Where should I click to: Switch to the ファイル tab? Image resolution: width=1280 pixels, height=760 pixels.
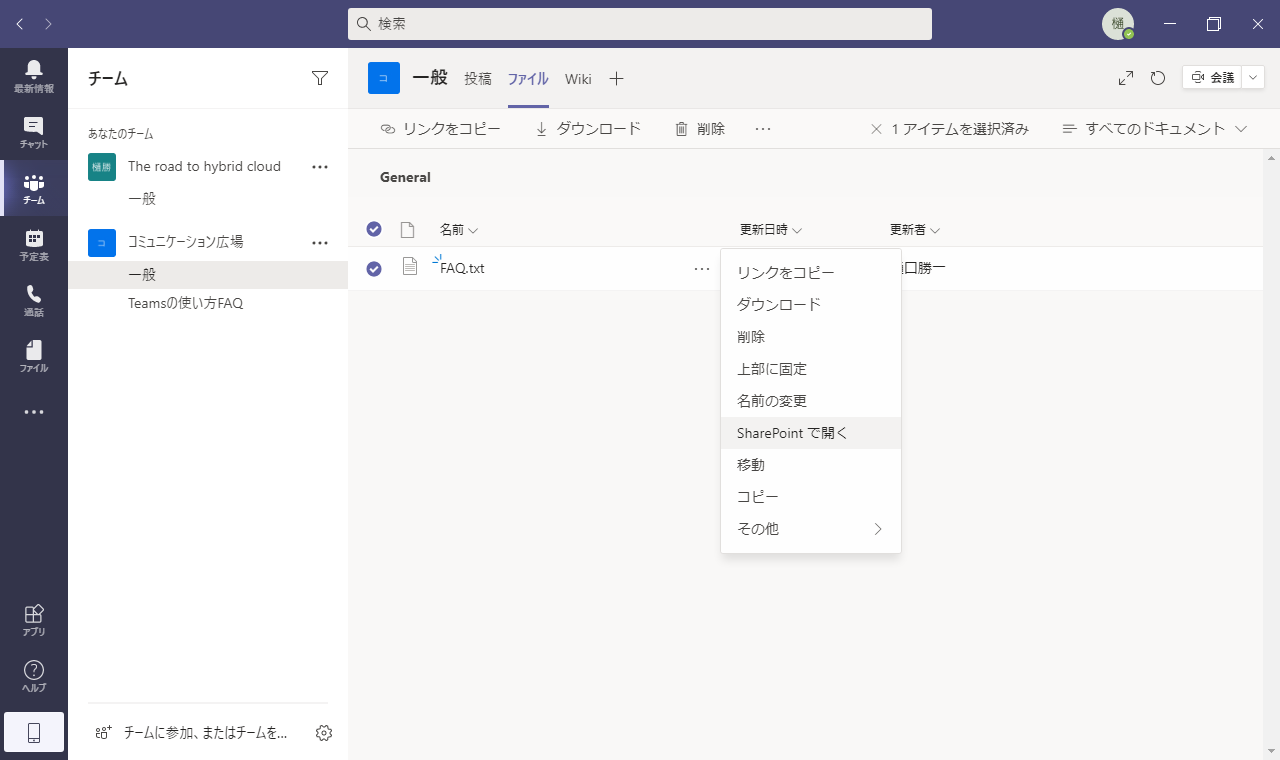point(528,79)
